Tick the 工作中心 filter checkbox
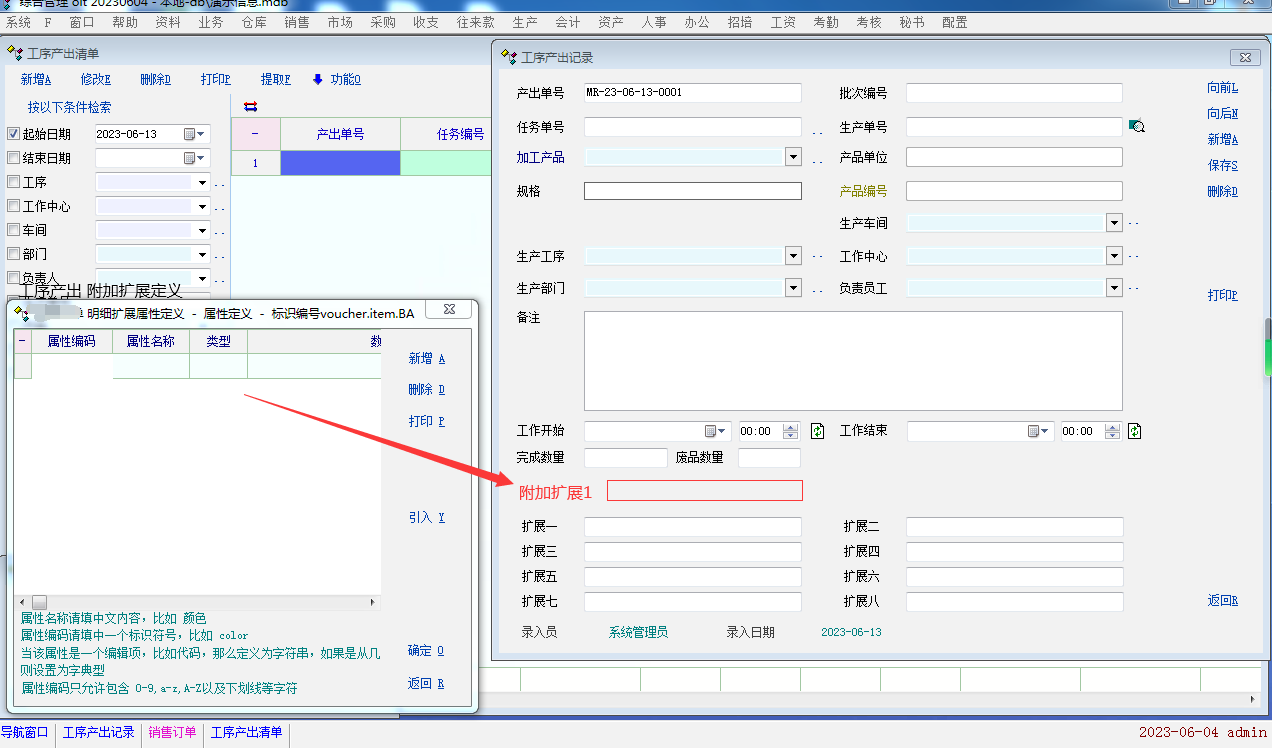The width and height of the screenshot is (1272, 748). pos(14,206)
